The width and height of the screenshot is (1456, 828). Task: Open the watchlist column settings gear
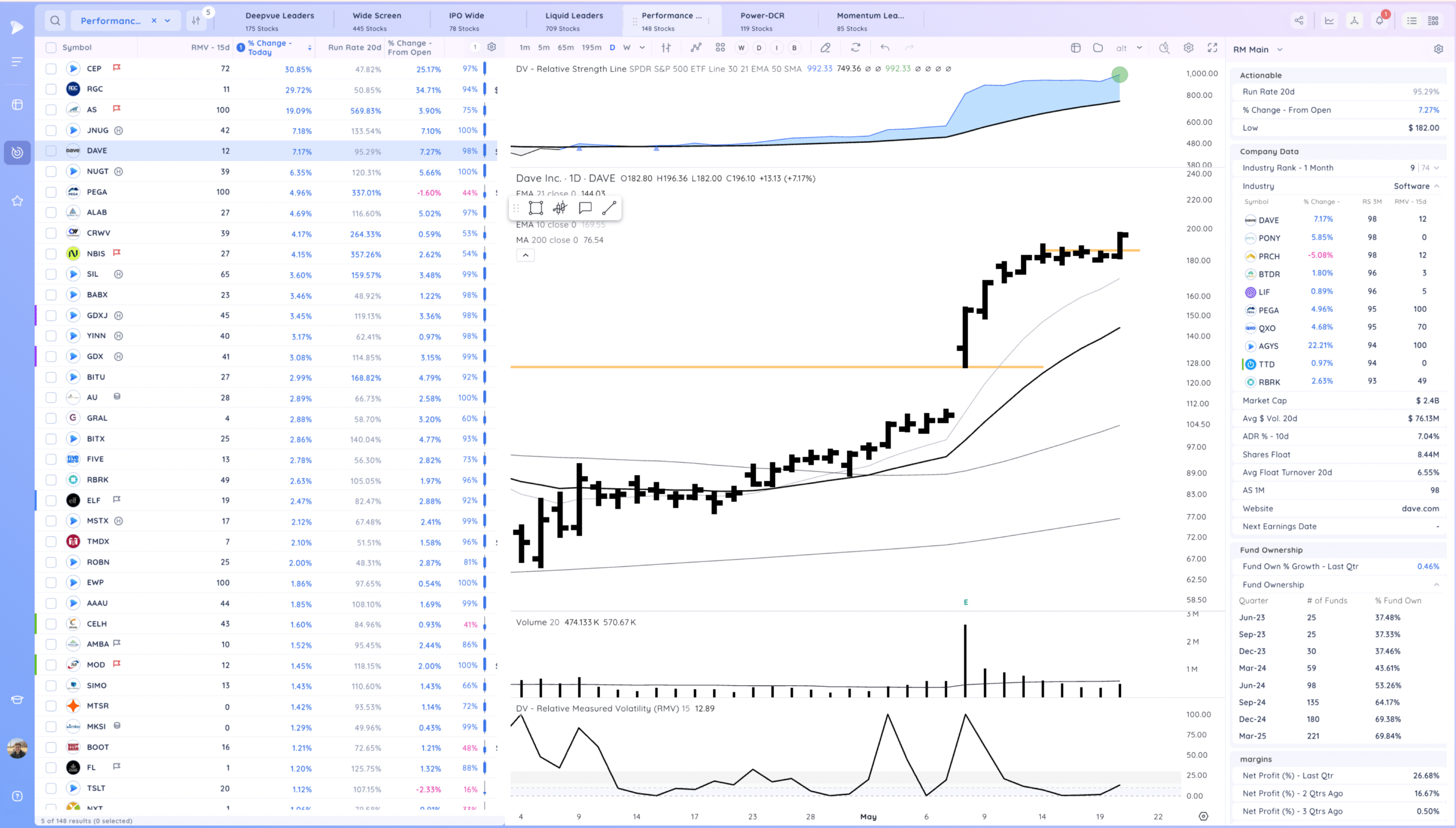point(491,47)
